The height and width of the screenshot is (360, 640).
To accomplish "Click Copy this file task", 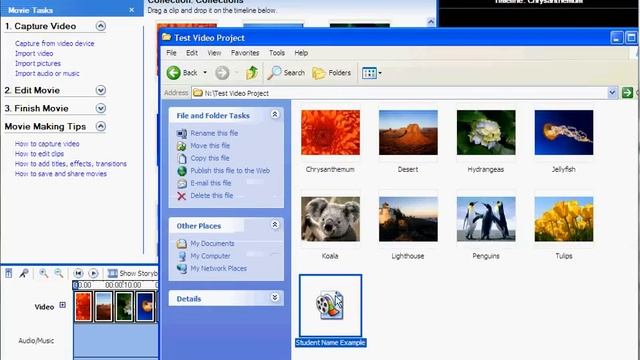I will [x=210, y=158].
